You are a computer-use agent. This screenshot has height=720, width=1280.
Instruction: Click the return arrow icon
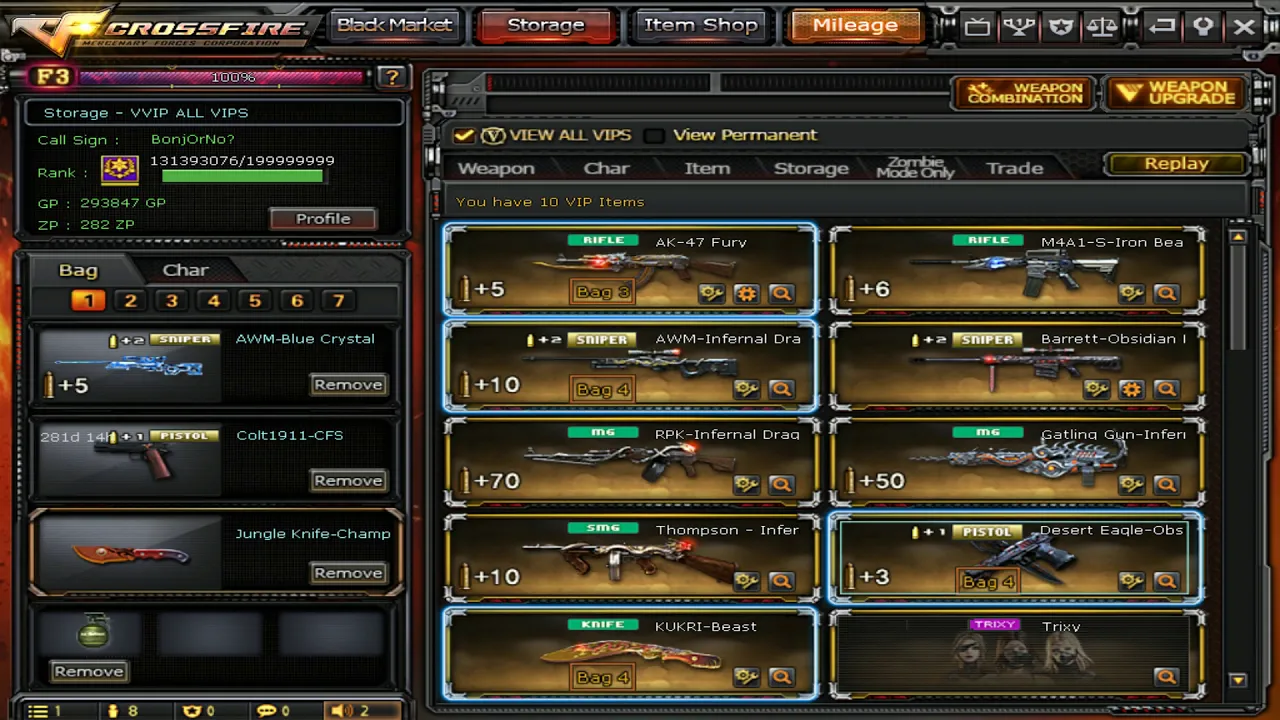point(1161,27)
